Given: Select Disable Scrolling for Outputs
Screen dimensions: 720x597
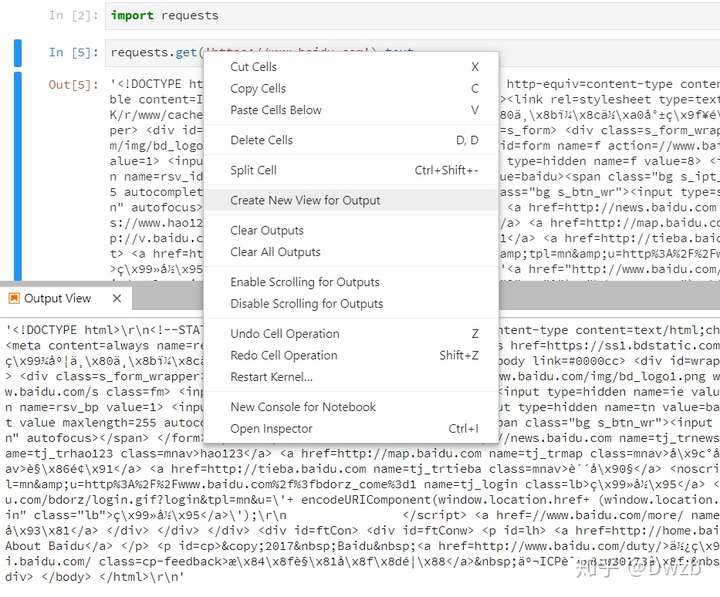Looking at the screenshot, I should pos(351,304).
